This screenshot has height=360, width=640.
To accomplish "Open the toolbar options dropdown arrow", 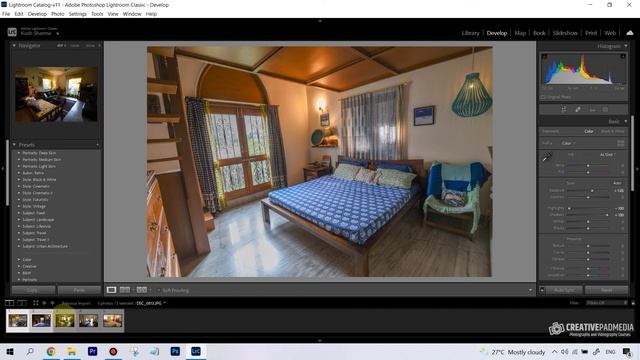I will [x=530, y=290].
